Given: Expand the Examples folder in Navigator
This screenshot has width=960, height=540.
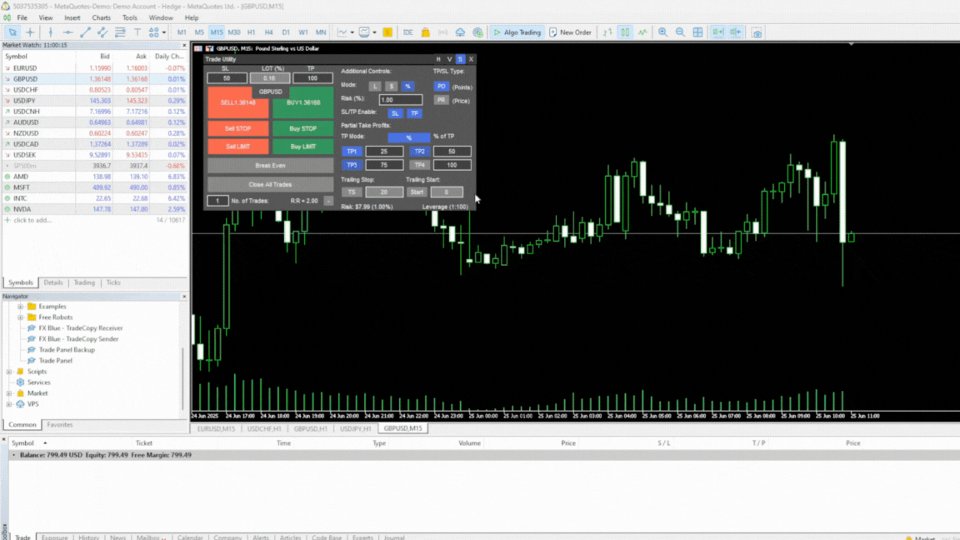Looking at the screenshot, I should click(x=20, y=306).
